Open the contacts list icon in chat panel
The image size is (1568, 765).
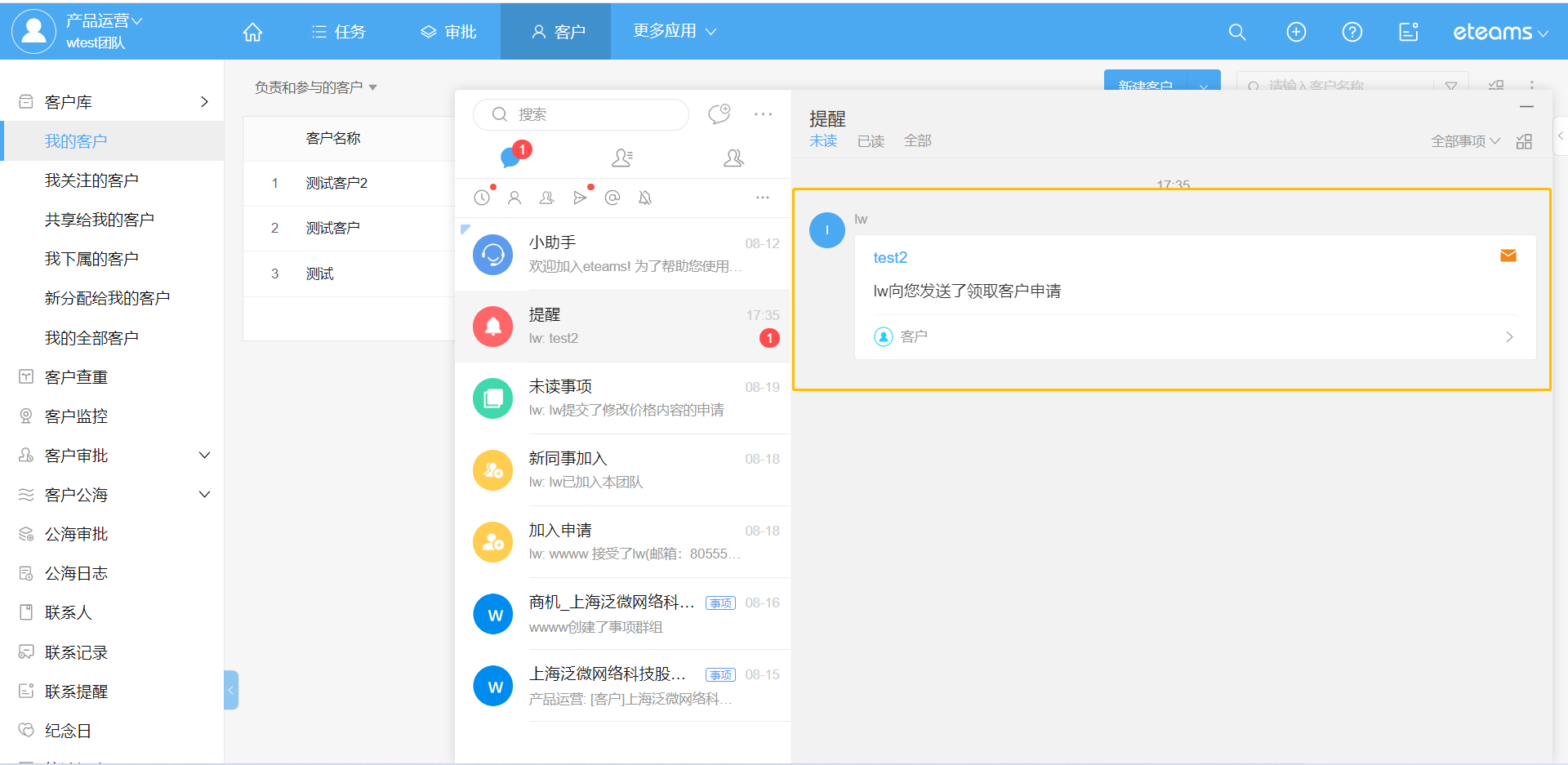[x=622, y=158]
